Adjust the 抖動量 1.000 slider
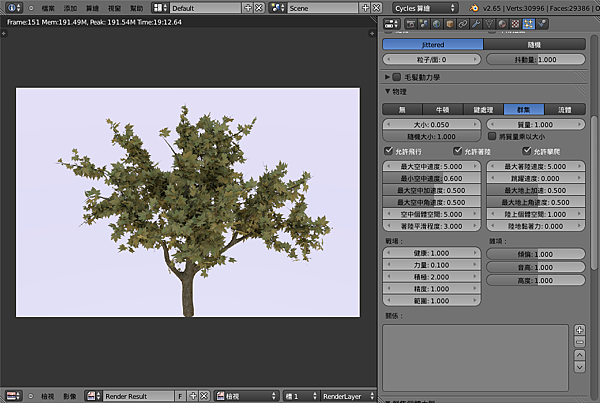This screenshot has height=403, width=600. pos(536,59)
